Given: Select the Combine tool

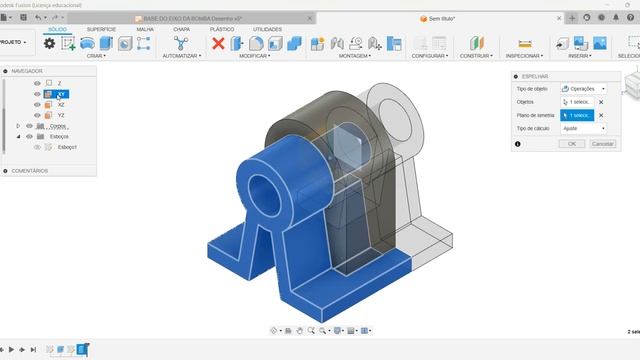Looking at the screenshot, I should (294, 43).
